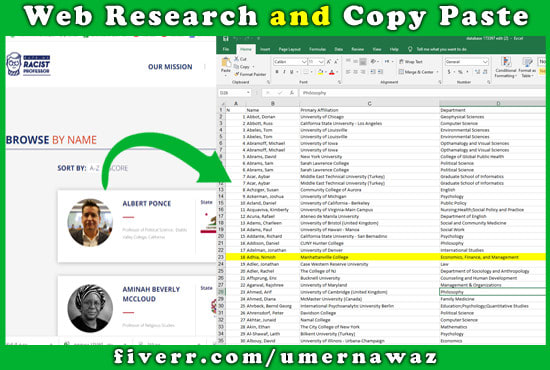This screenshot has height=370, width=550.
Task: Click Albert Ponce's round profile photo
Action: pos(90,222)
